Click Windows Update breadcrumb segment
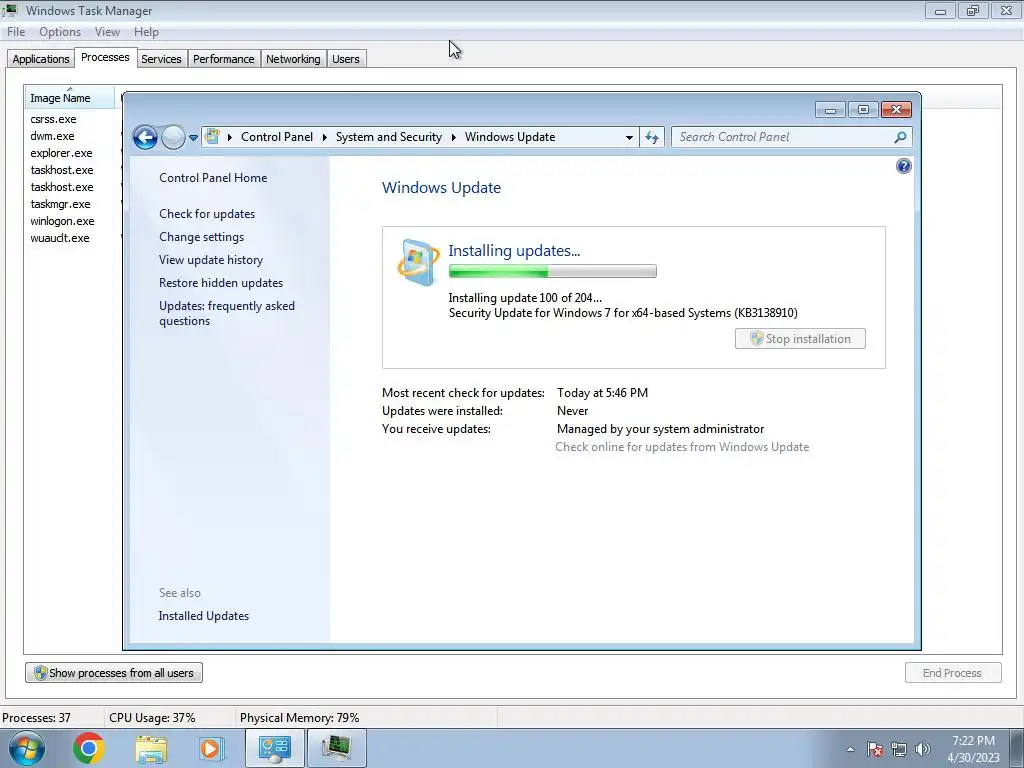The image size is (1024, 768). (x=510, y=137)
